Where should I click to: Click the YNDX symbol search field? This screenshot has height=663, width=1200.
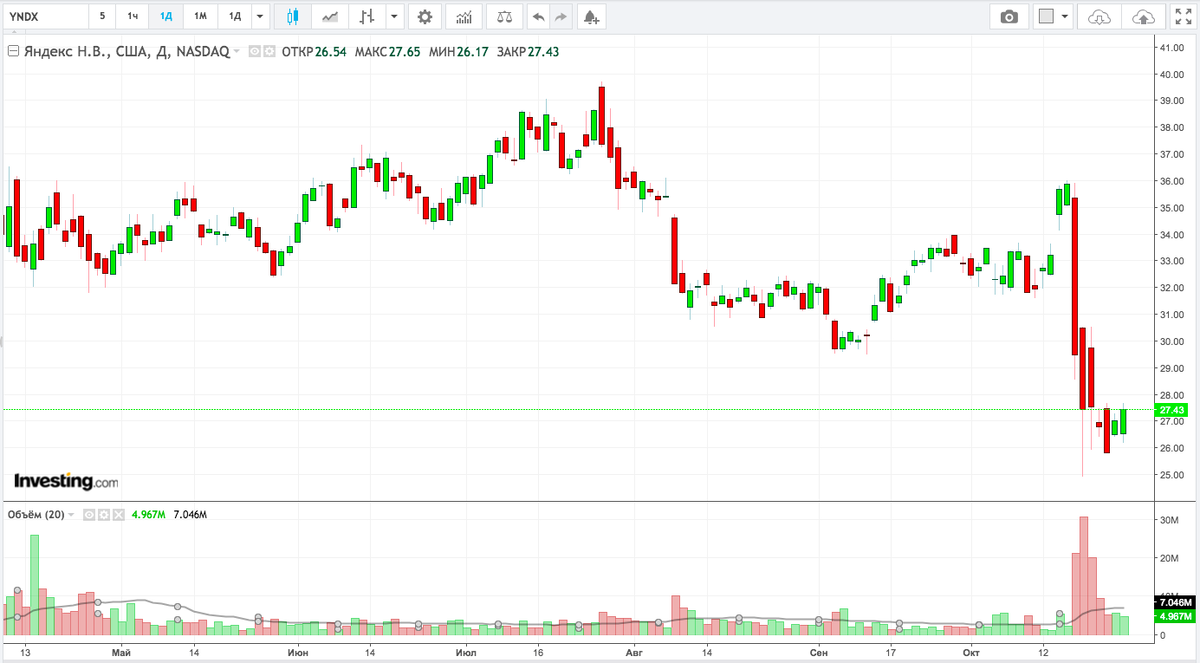(44, 16)
